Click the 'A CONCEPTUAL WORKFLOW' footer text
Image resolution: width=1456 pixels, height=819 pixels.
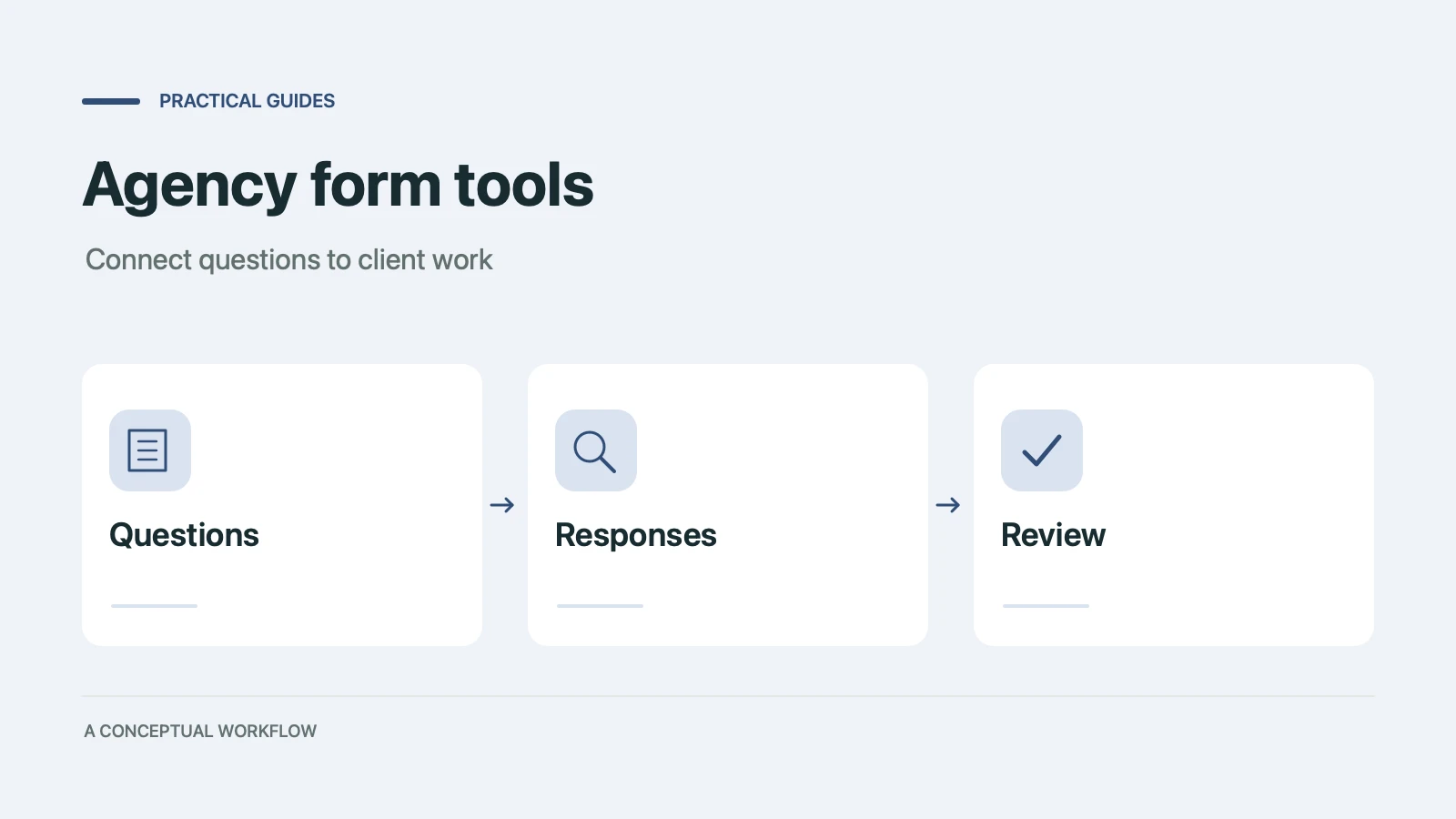(200, 732)
